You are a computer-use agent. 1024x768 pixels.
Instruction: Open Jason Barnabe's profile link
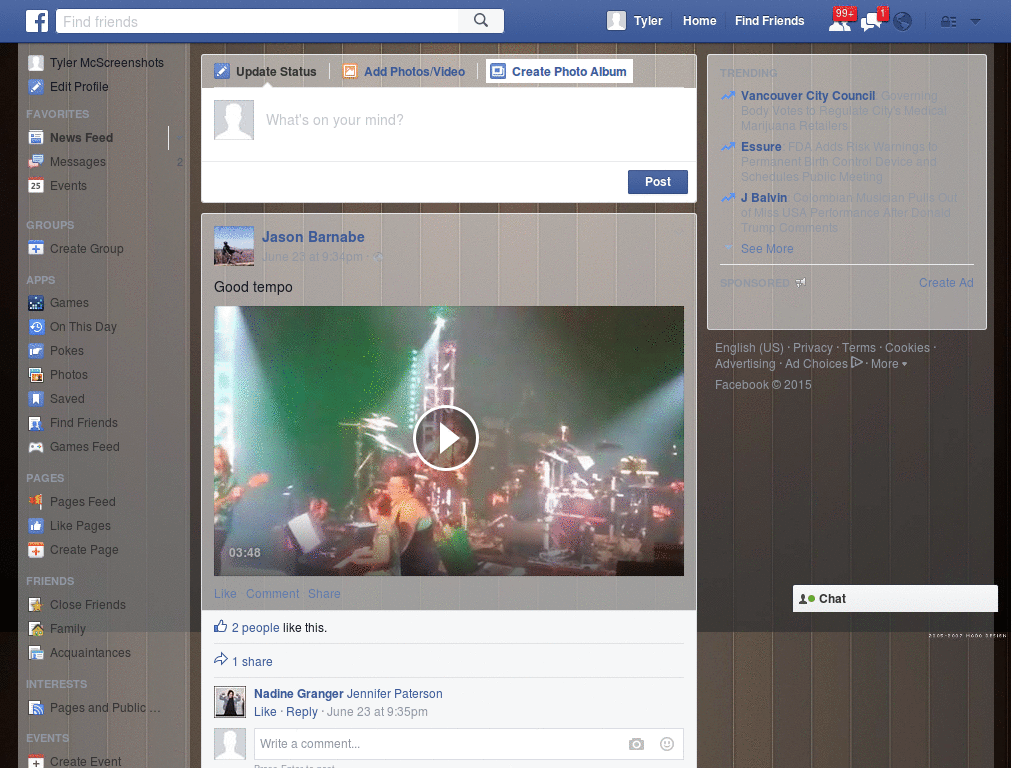[313, 237]
